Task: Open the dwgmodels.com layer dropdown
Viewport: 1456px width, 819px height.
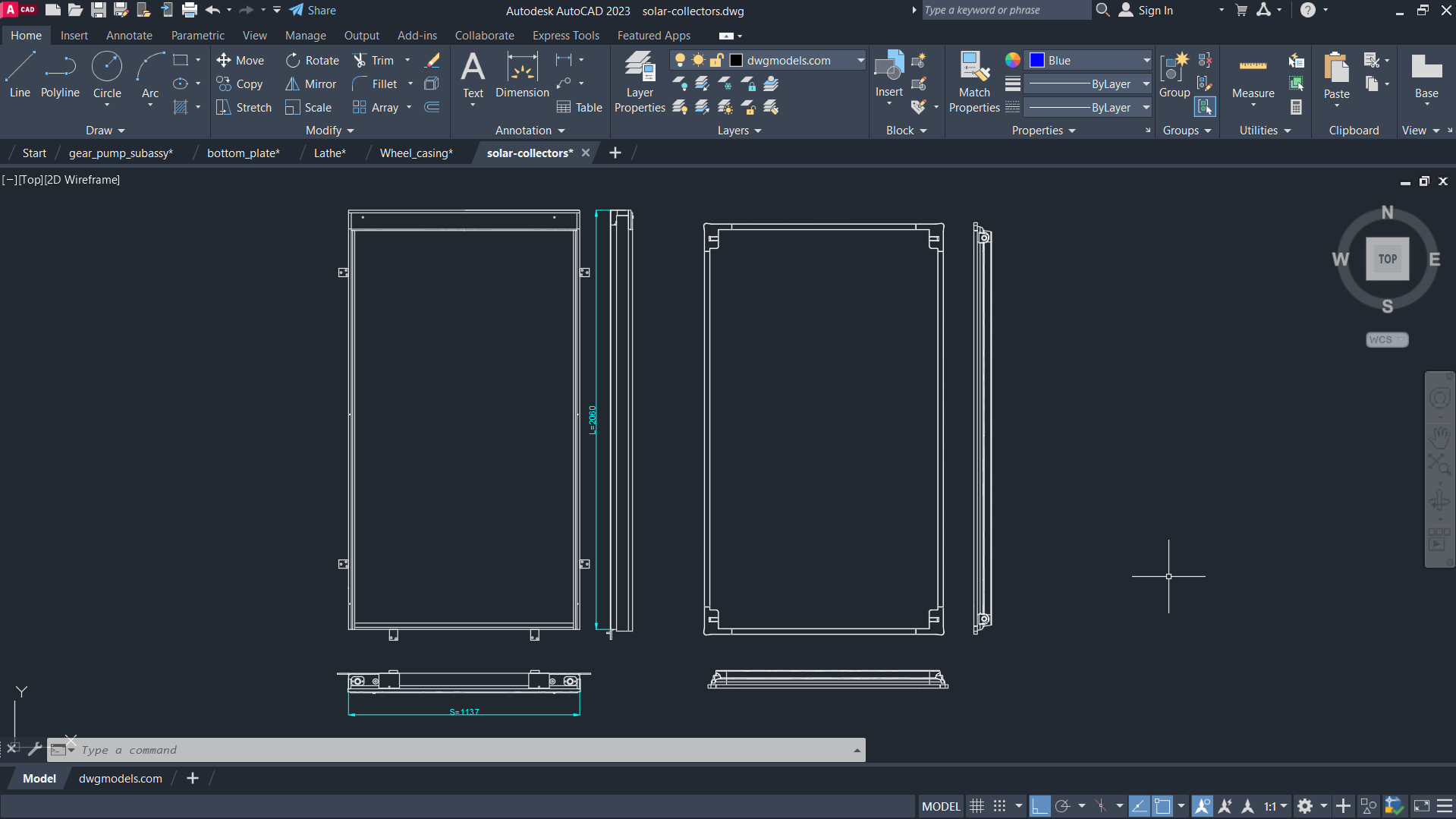Action: tap(860, 61)
